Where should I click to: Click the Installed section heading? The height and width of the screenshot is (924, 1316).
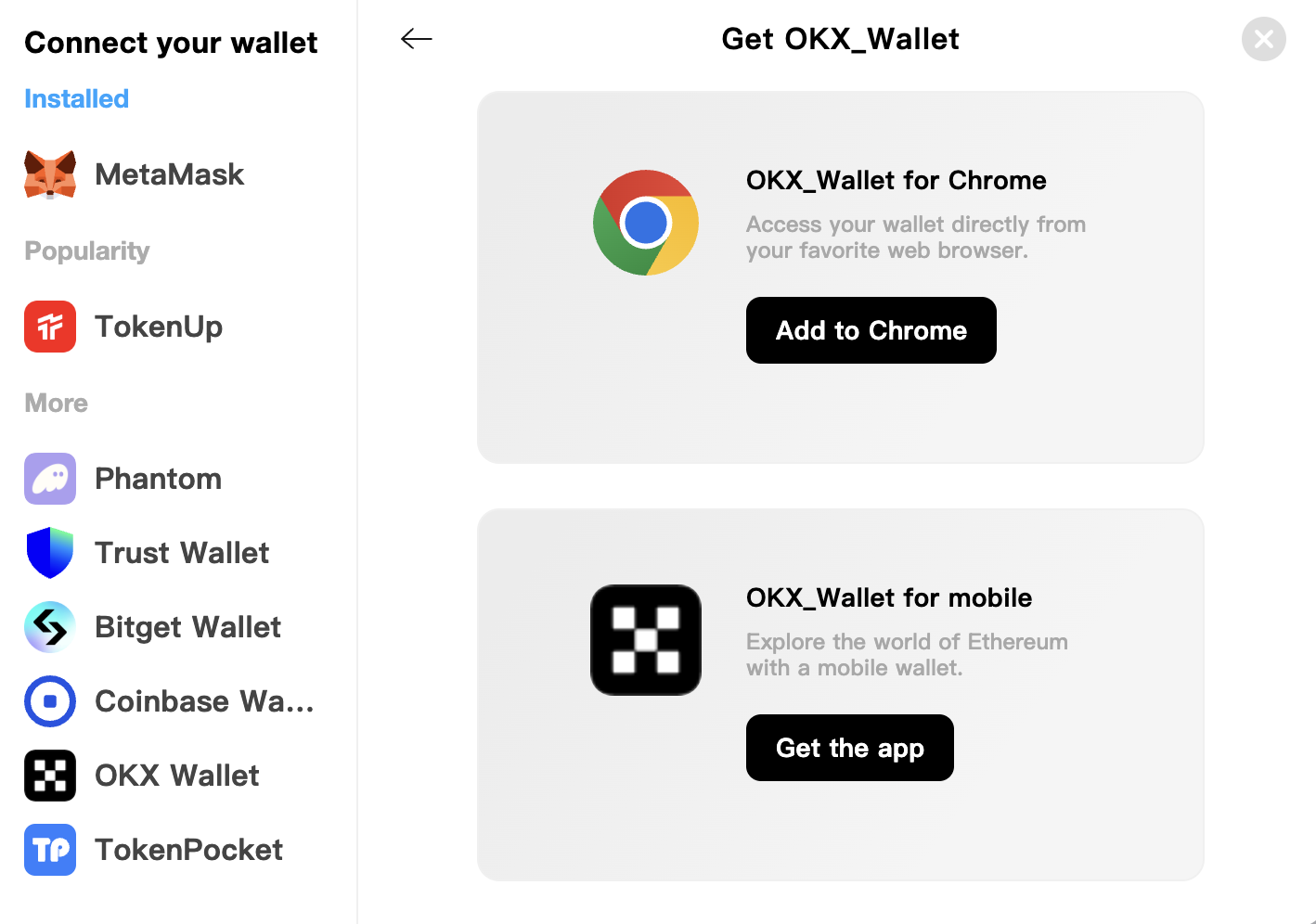pyautogui.click(x=76, y=98)
